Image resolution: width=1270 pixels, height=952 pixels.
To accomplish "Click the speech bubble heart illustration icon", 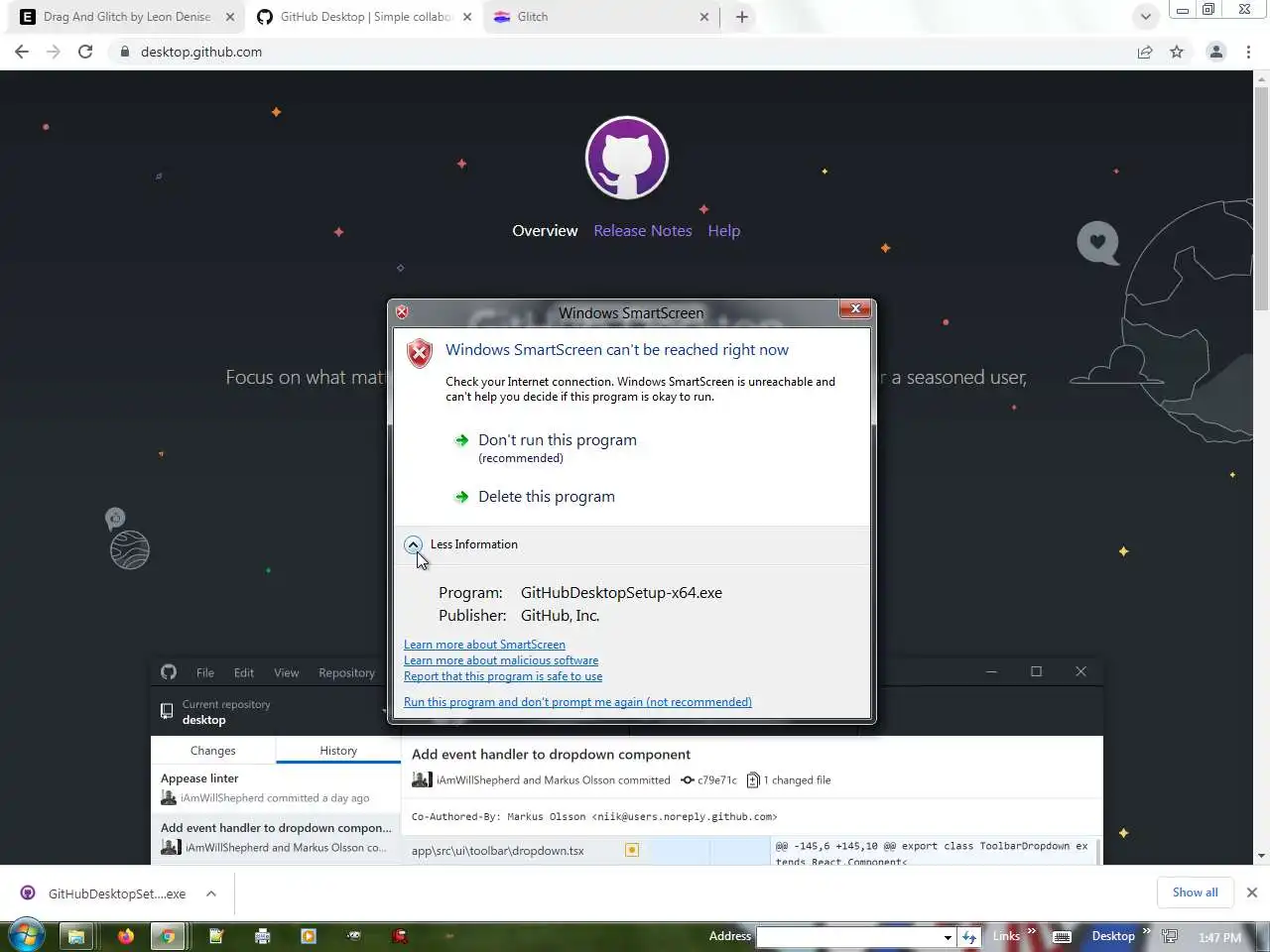I will tap(1098, 242).
